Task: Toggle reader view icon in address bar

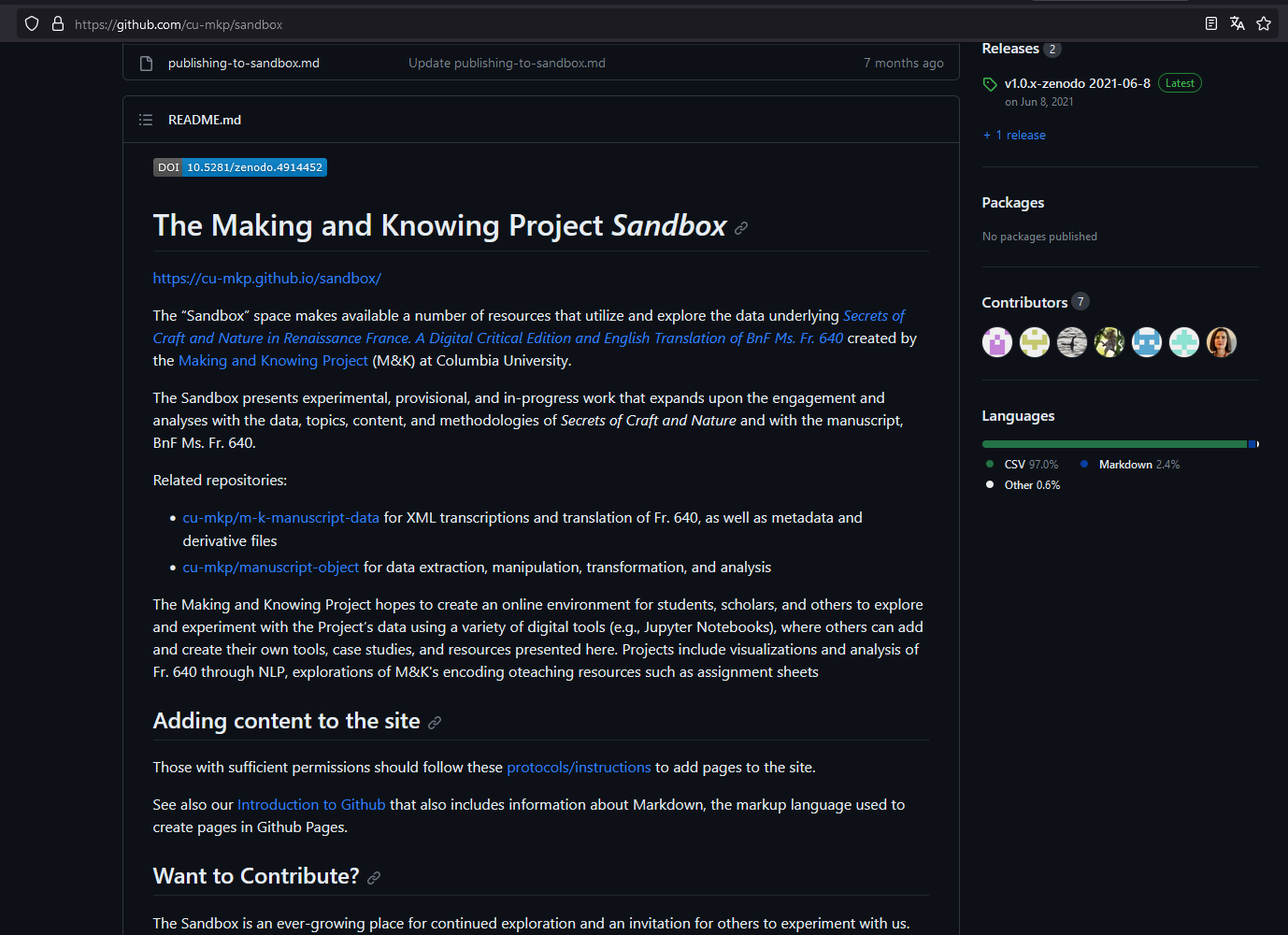Action: point(1211,24)
